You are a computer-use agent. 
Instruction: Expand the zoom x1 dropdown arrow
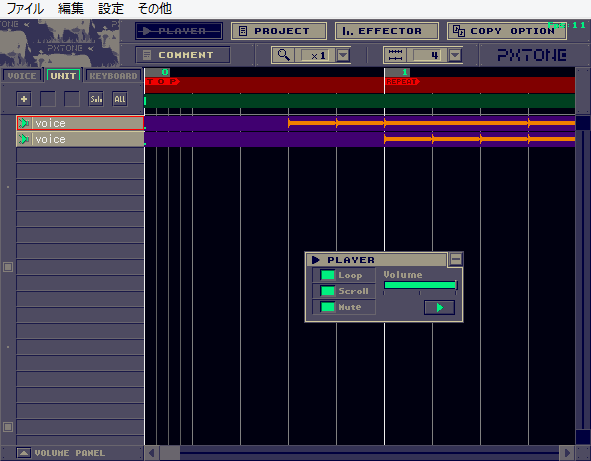click(x=343, y=55)
